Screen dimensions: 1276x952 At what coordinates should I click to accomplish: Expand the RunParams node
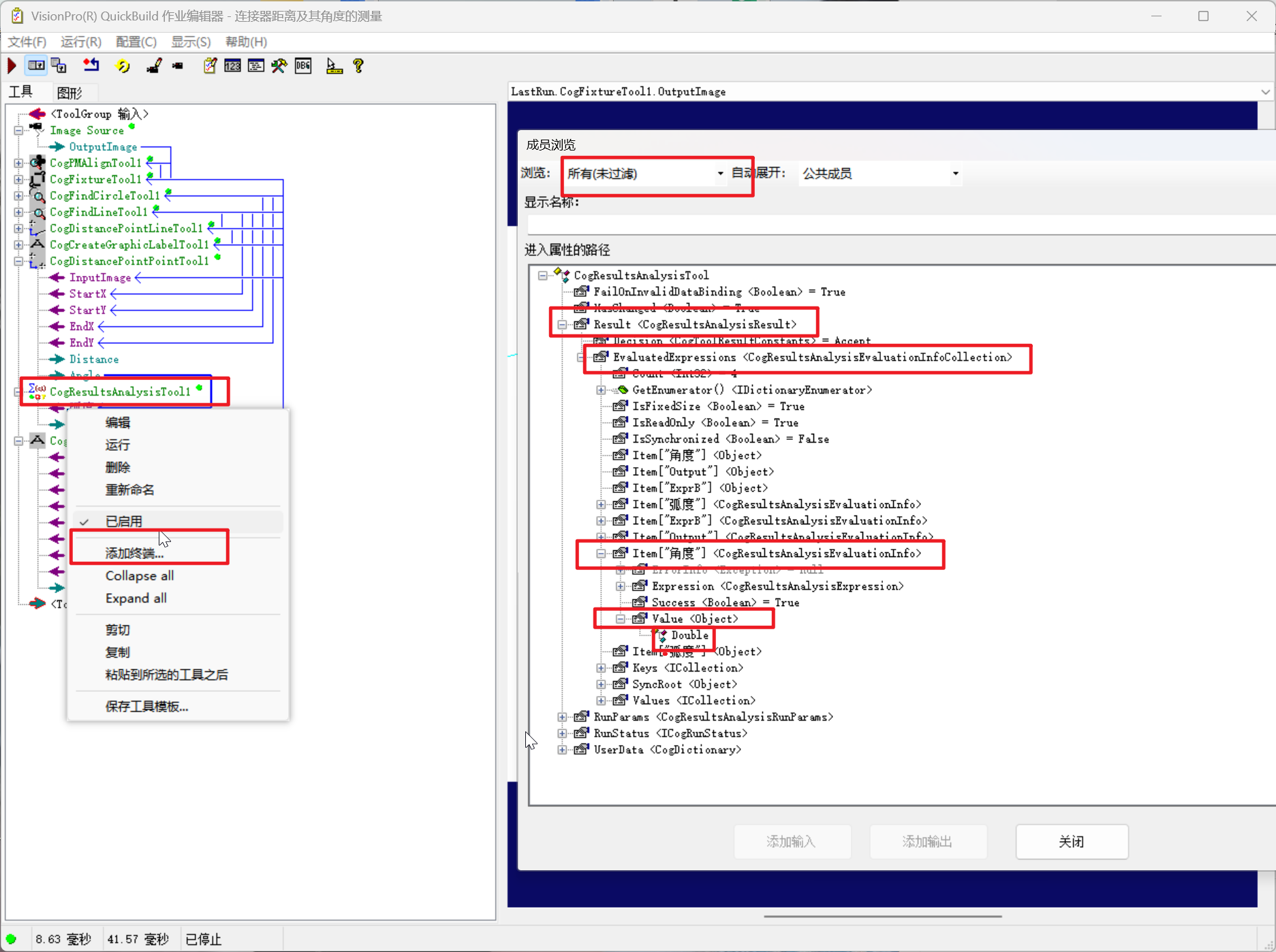point(562,717)
